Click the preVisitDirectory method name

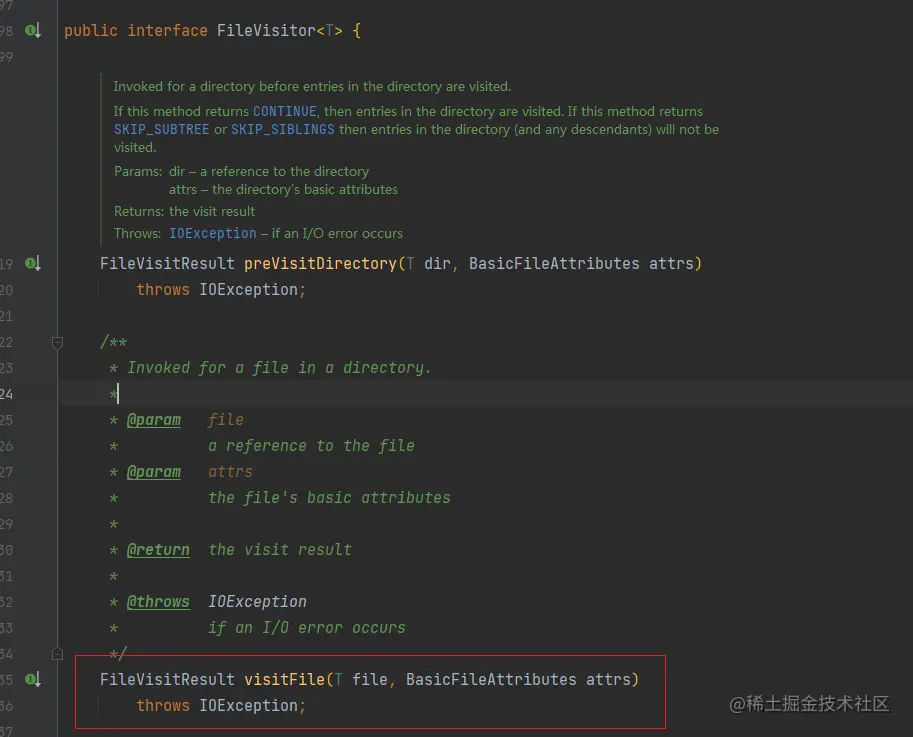click(320, 264)
